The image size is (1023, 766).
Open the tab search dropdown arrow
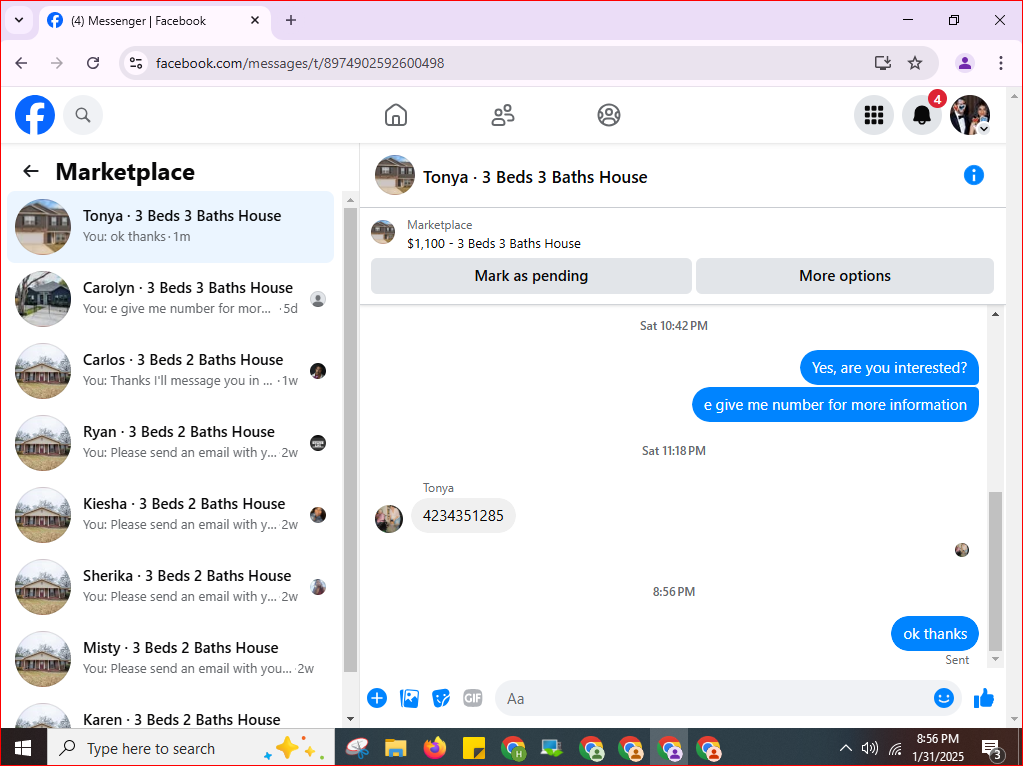[19, 20]
